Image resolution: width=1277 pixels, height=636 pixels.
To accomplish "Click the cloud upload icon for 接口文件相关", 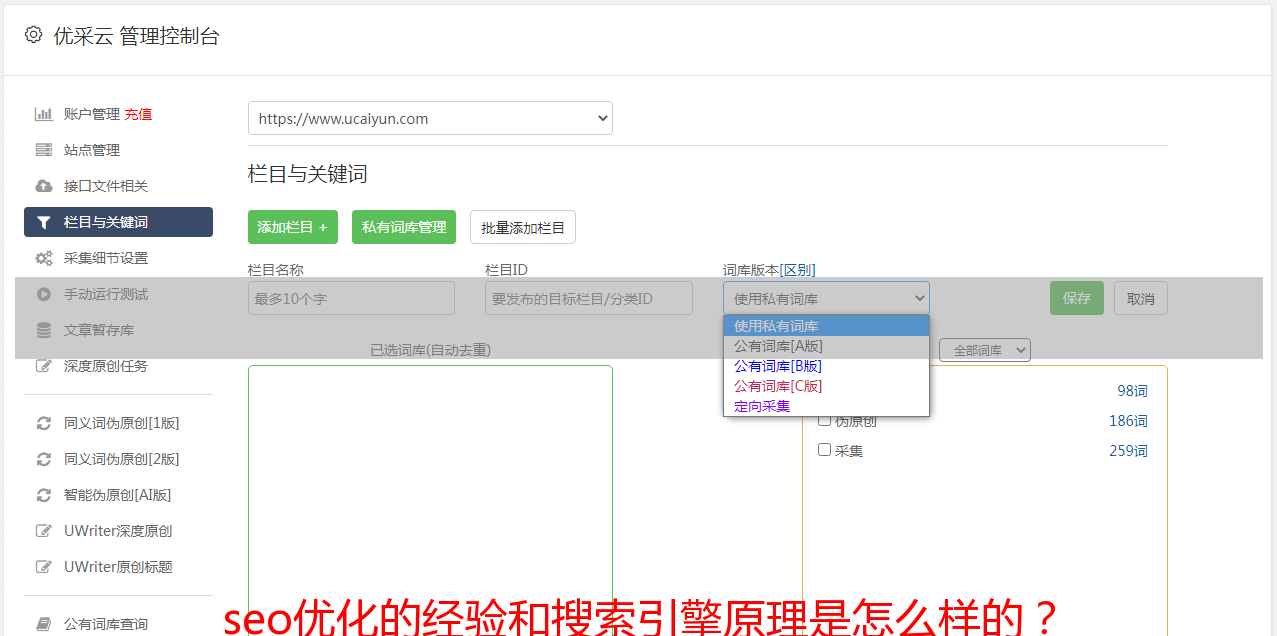I will pos(43,186).
